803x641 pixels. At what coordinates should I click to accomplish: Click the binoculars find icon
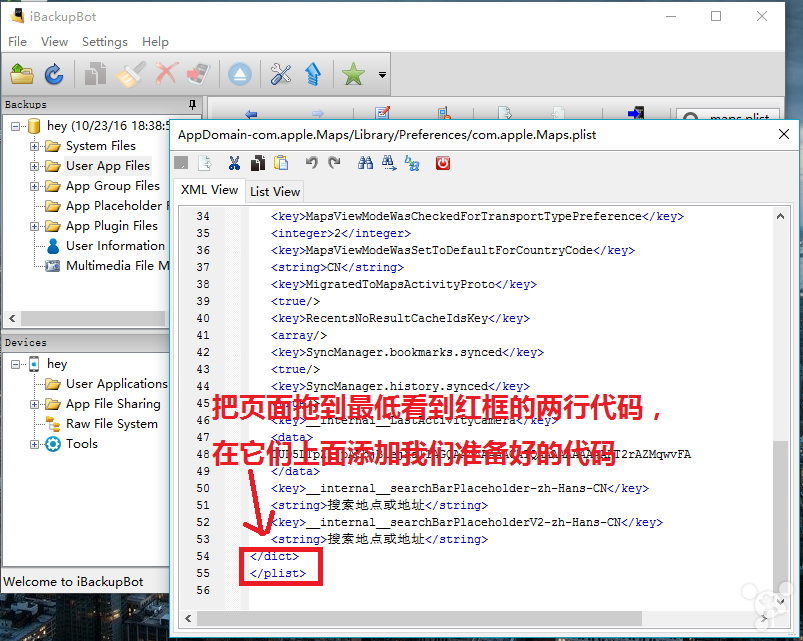(x=365, y=163)
